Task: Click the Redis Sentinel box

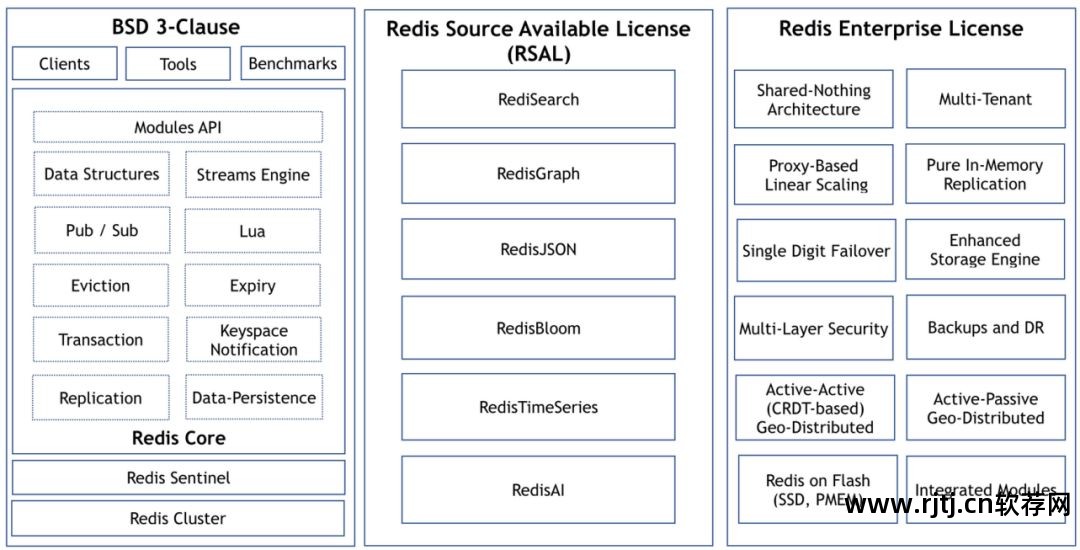Action: [x=178, y=477]
